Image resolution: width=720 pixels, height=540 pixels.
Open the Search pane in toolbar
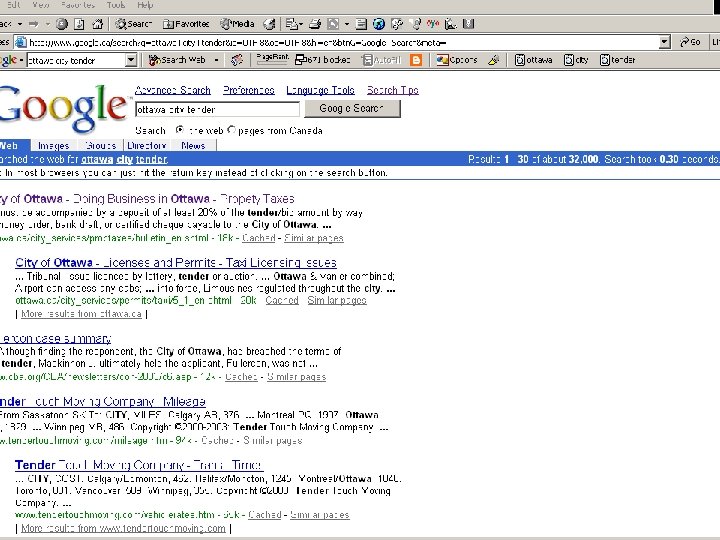(x=134, y=24)
